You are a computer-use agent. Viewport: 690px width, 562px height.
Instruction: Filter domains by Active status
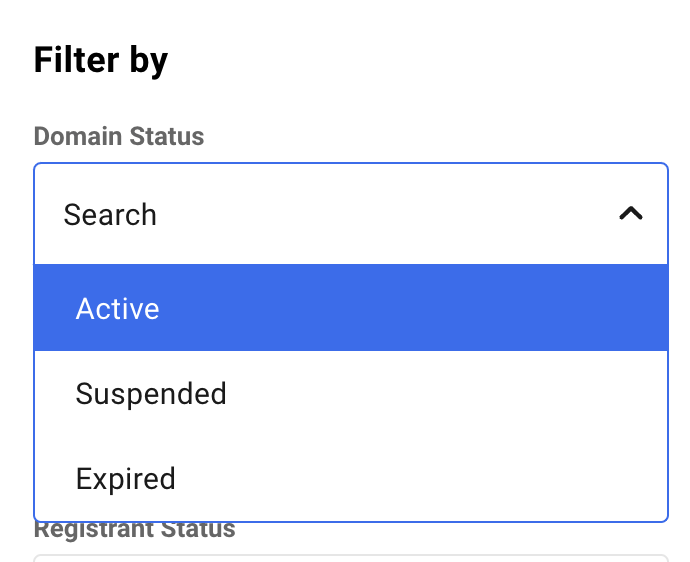click(351, 308)
